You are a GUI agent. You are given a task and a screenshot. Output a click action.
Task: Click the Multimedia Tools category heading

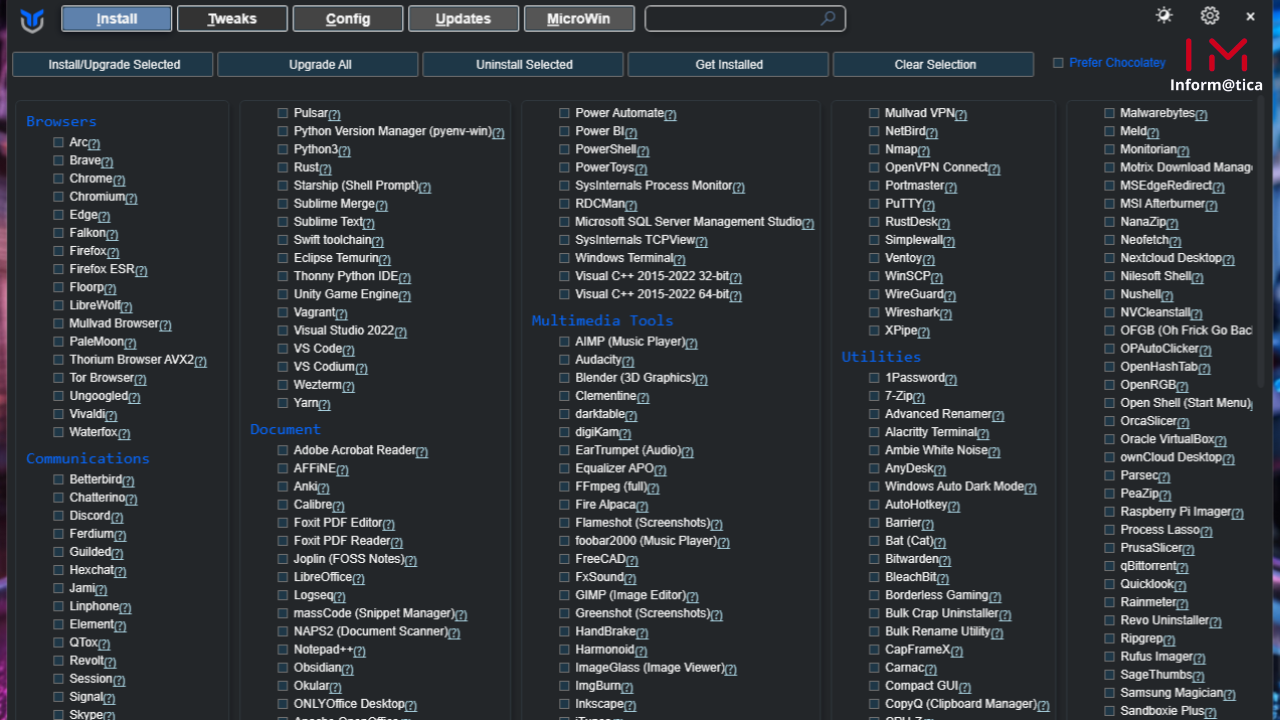pyautogui.click(x=602, y=320)
